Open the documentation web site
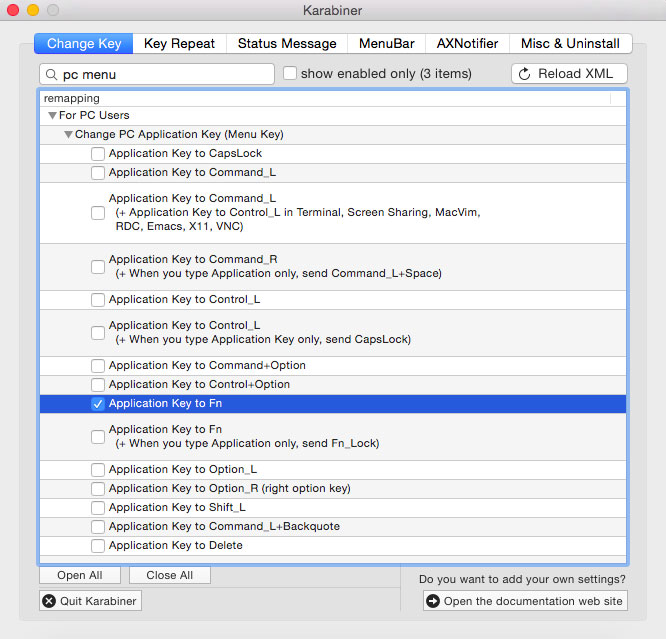Image resolution: width=666 pixels, height=639 pixels. pos(525,601)
